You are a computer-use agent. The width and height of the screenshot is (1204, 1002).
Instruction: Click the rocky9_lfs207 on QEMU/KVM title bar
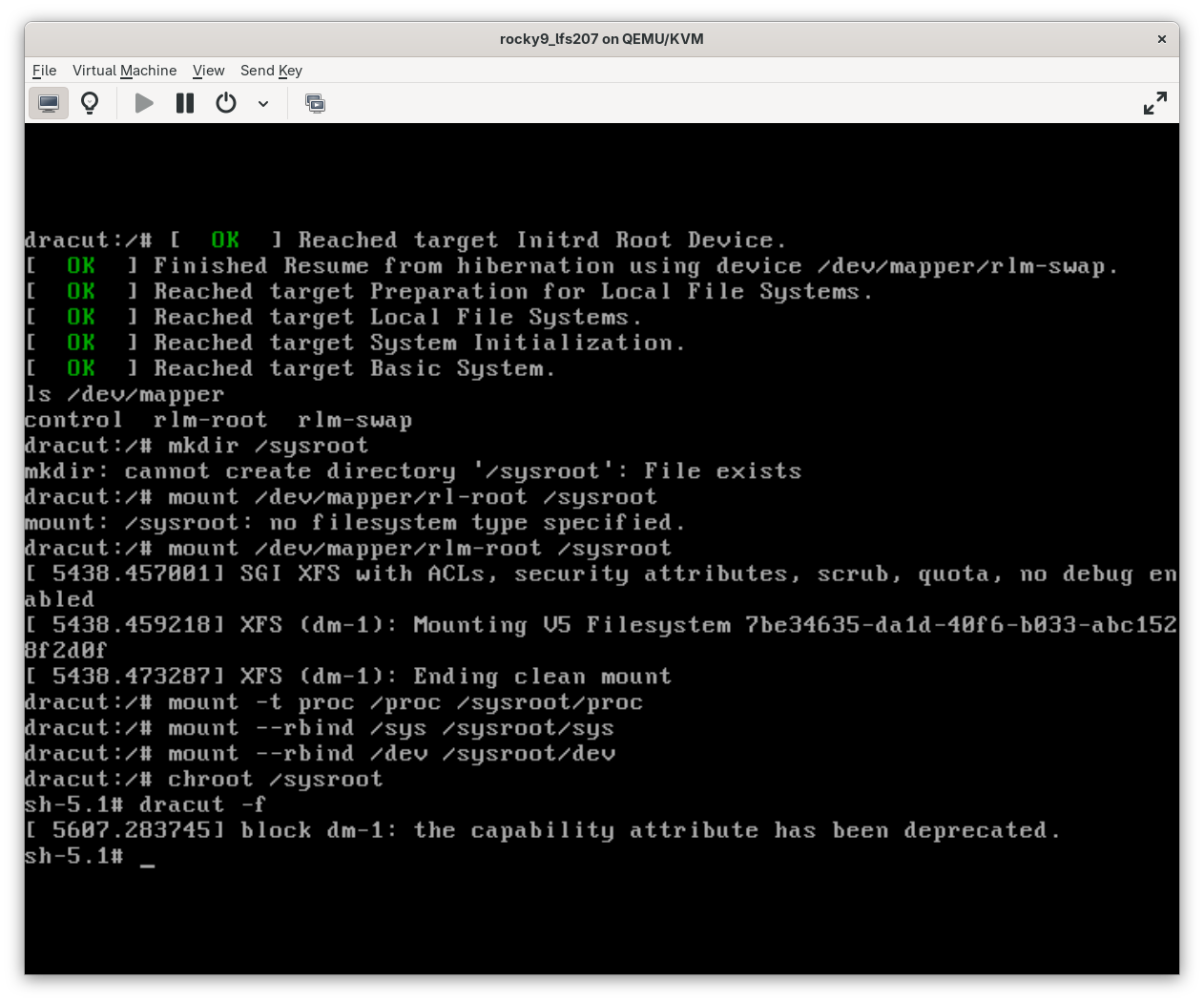pyautogui.click(x=601, y=39)
